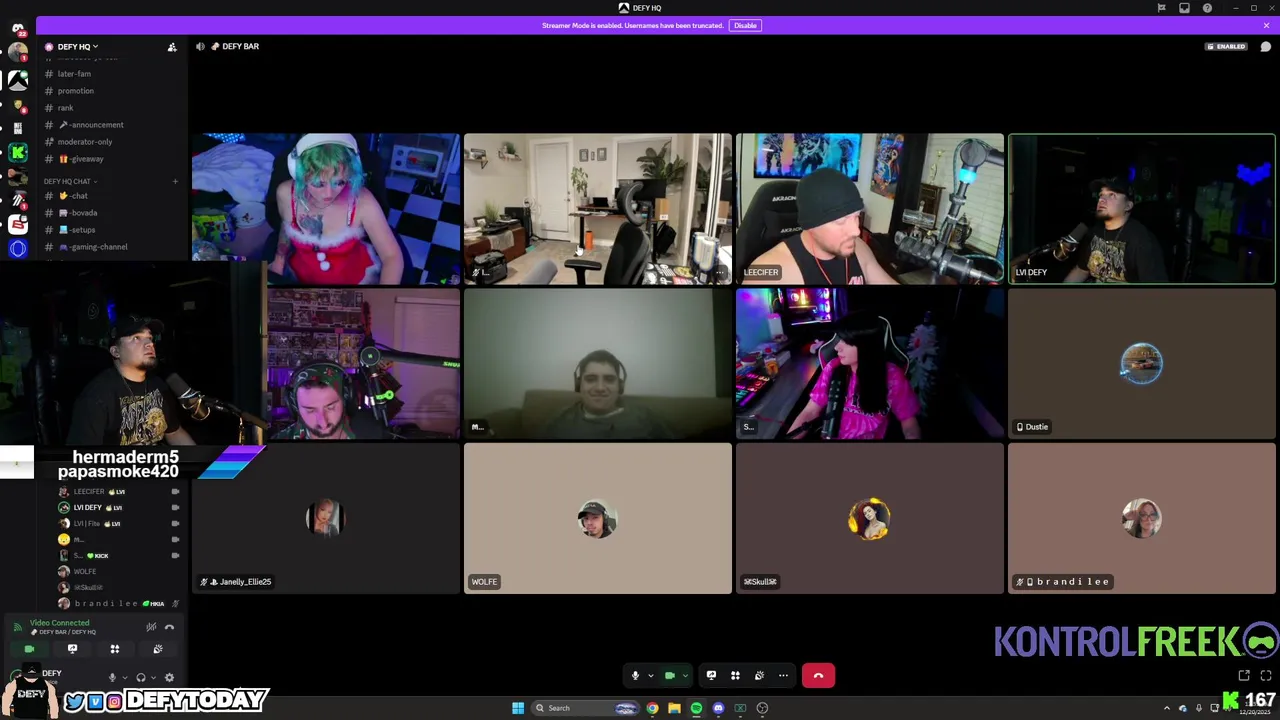The width and height of the screenshot is (1280, 720).
Task: Click Disable in the Streamer Mode banner
Action: [x=745, y=25]
